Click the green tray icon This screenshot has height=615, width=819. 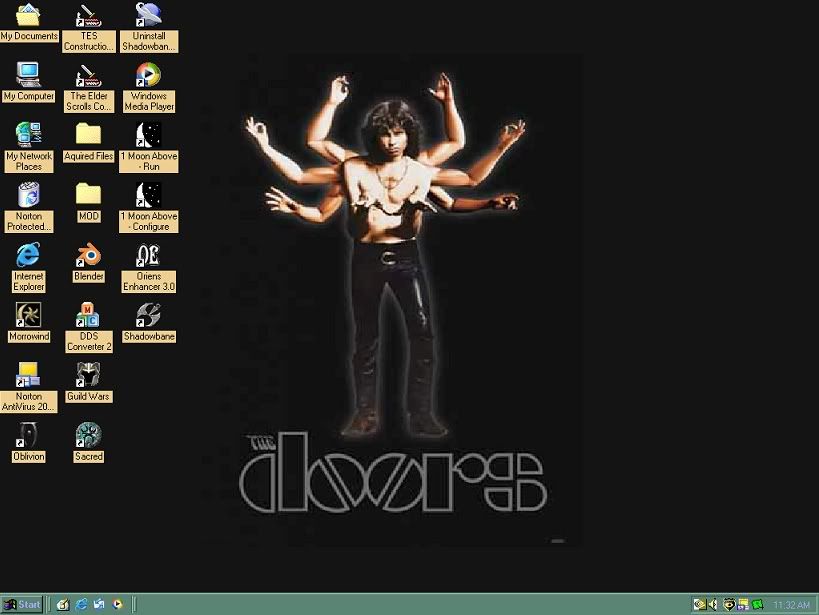coord(757,605)
